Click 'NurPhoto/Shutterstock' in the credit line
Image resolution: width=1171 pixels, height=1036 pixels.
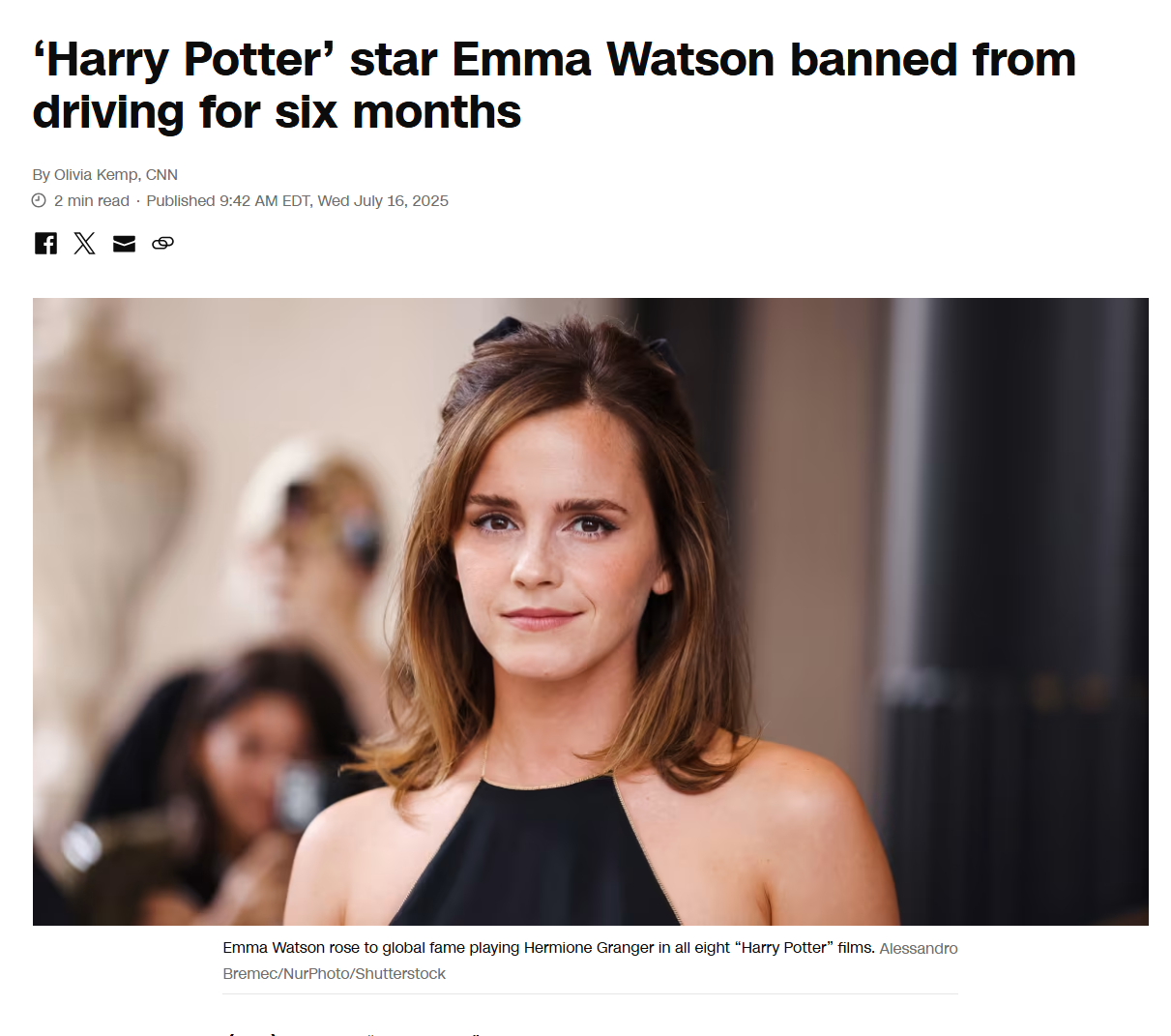click(x=364, y=974)
